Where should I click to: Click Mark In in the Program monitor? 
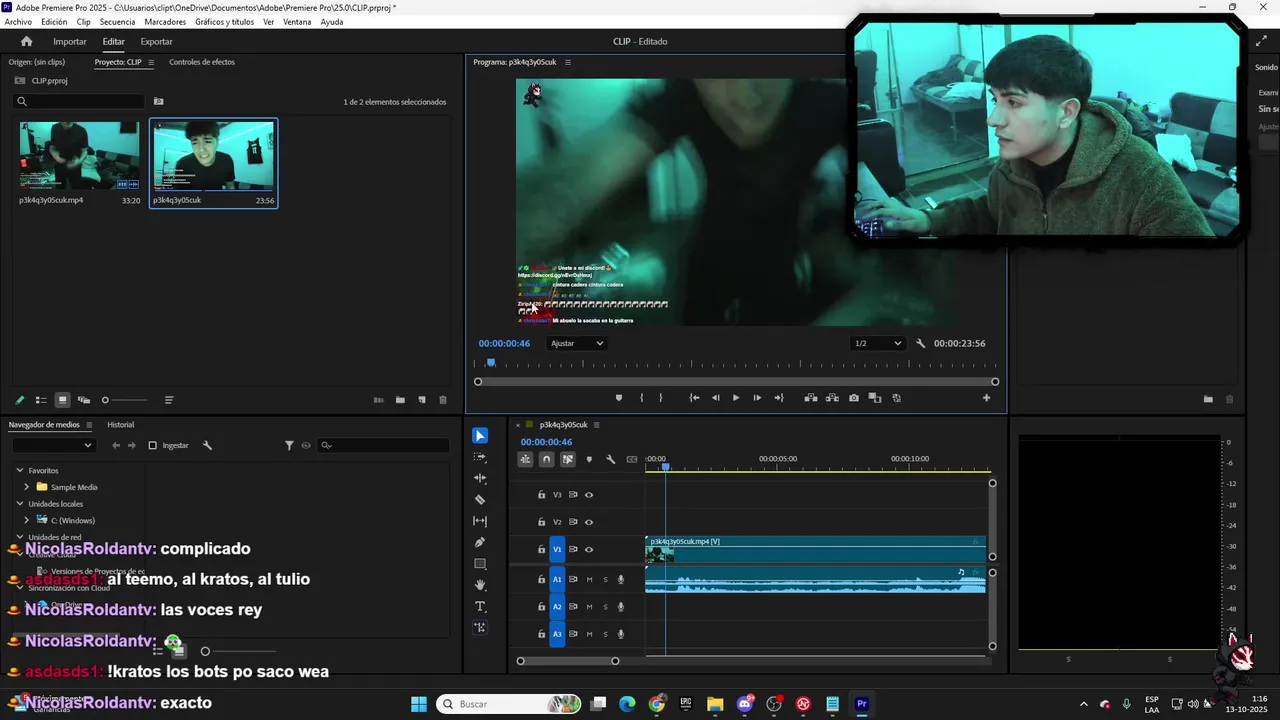click(x=642, y=398)
